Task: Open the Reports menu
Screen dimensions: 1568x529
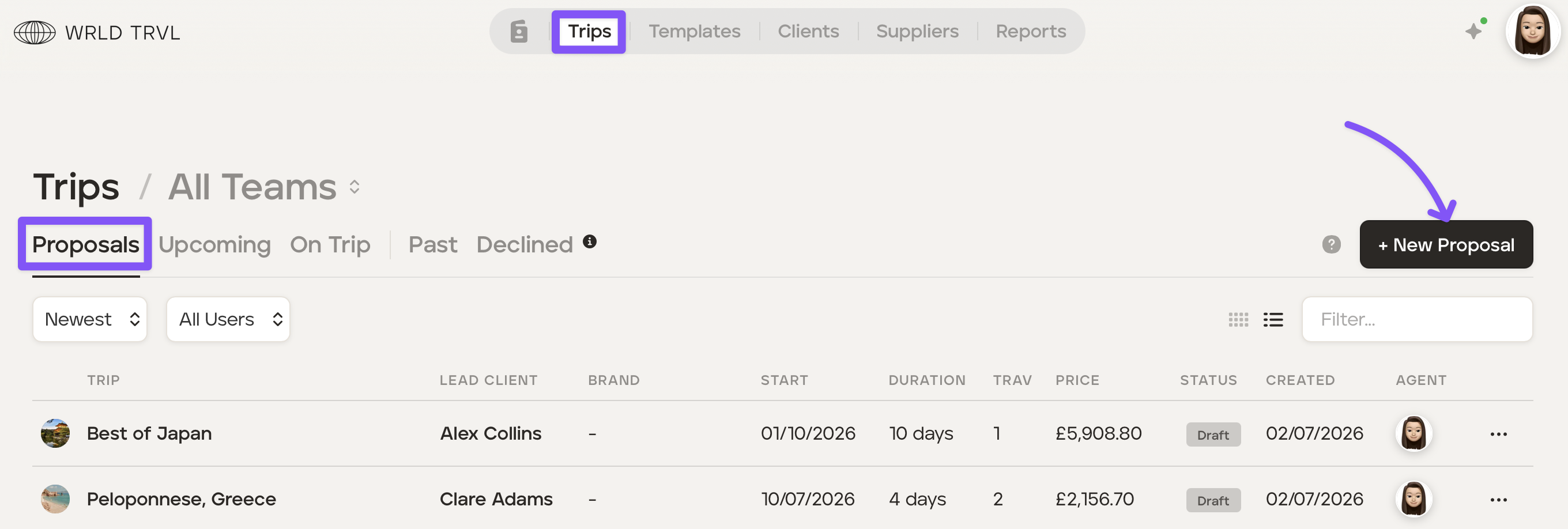Action: (1031, 31)
